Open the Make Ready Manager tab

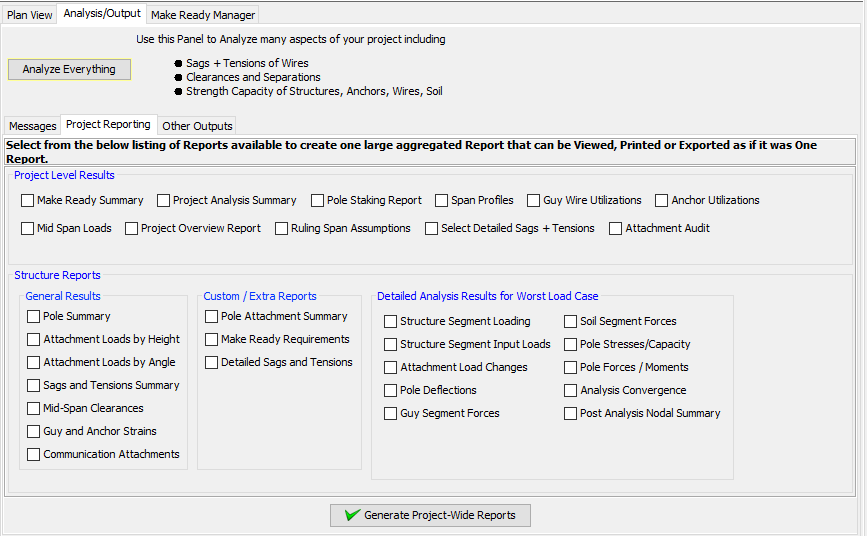point(203,15)
